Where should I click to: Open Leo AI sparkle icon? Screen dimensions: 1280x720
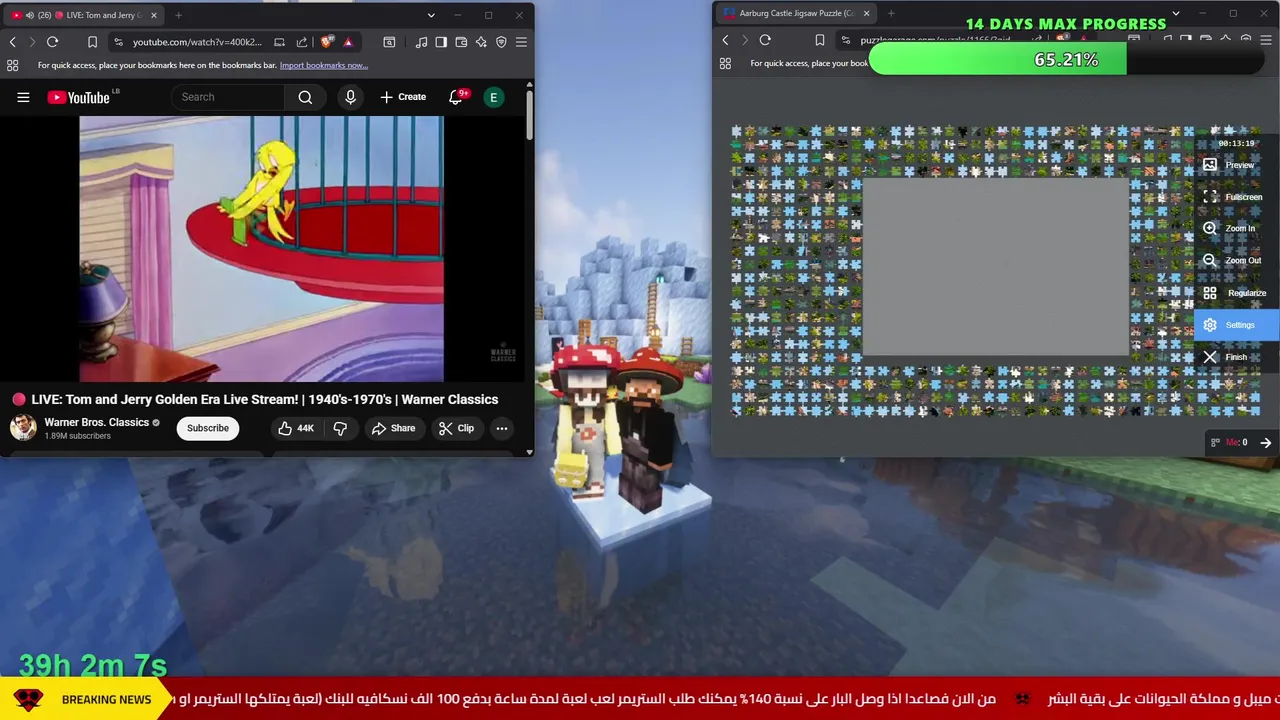tap(481, 42)
